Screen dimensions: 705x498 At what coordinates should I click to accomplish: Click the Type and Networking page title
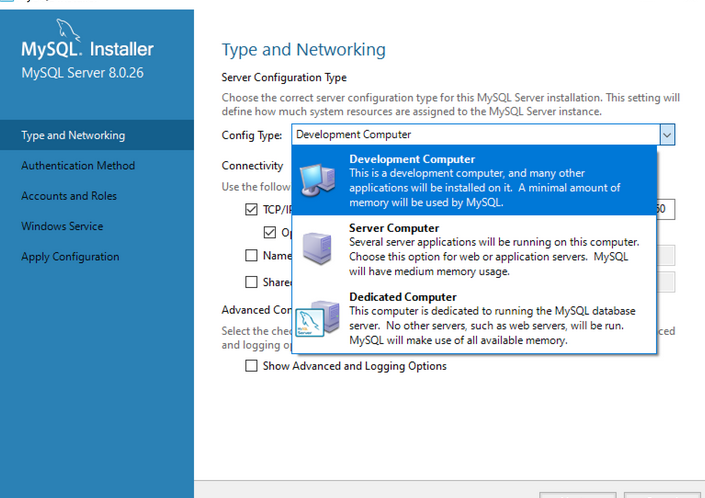[x=303, y=49]
